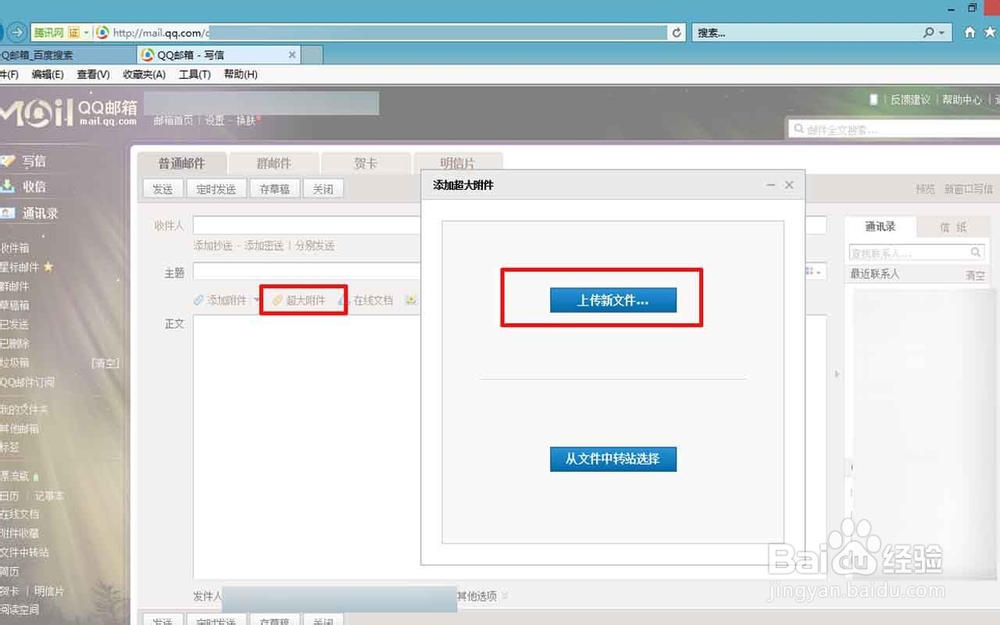Image resolution: width=1000 pixels, height=625 pixels.
Task: Click the 添加密送 link
Action: click(x=263, y=246)
